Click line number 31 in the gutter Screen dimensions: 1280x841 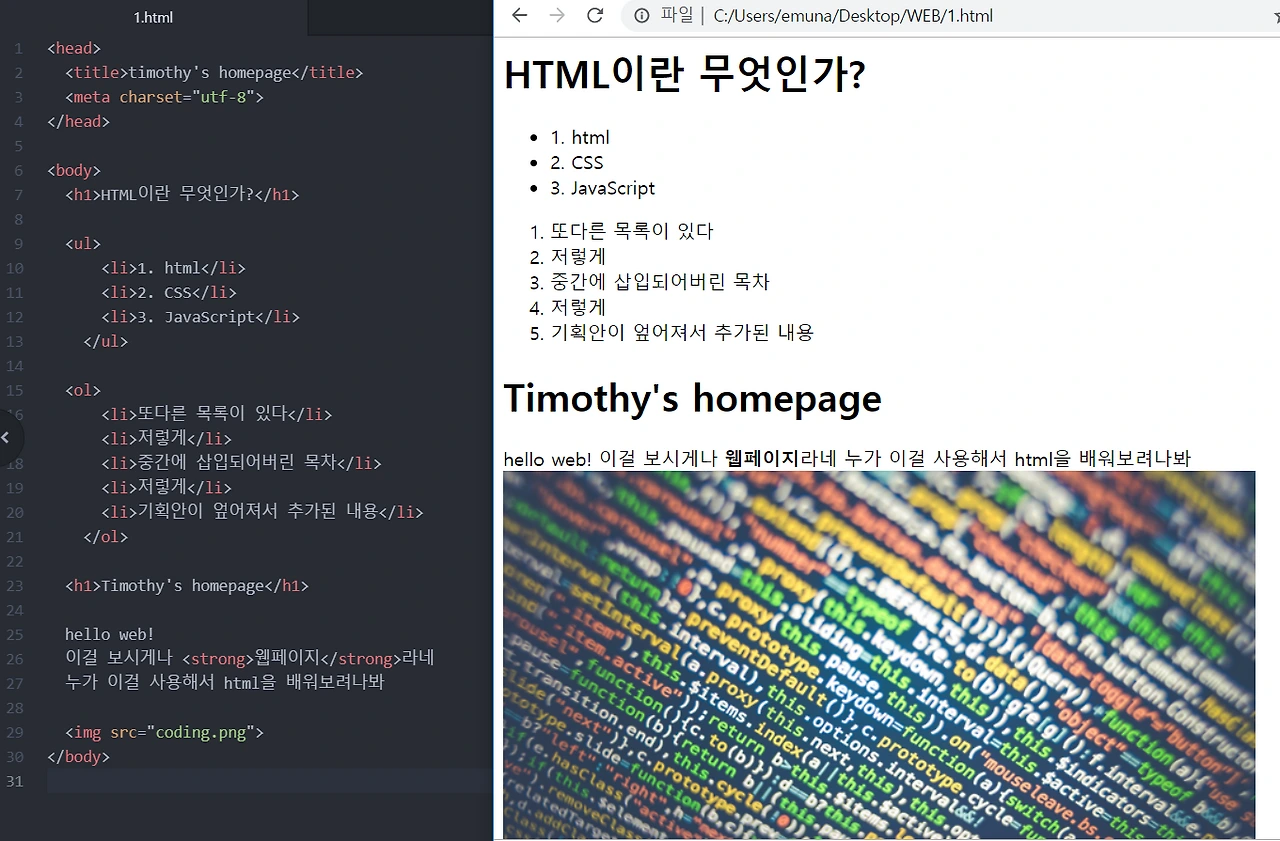14,781
